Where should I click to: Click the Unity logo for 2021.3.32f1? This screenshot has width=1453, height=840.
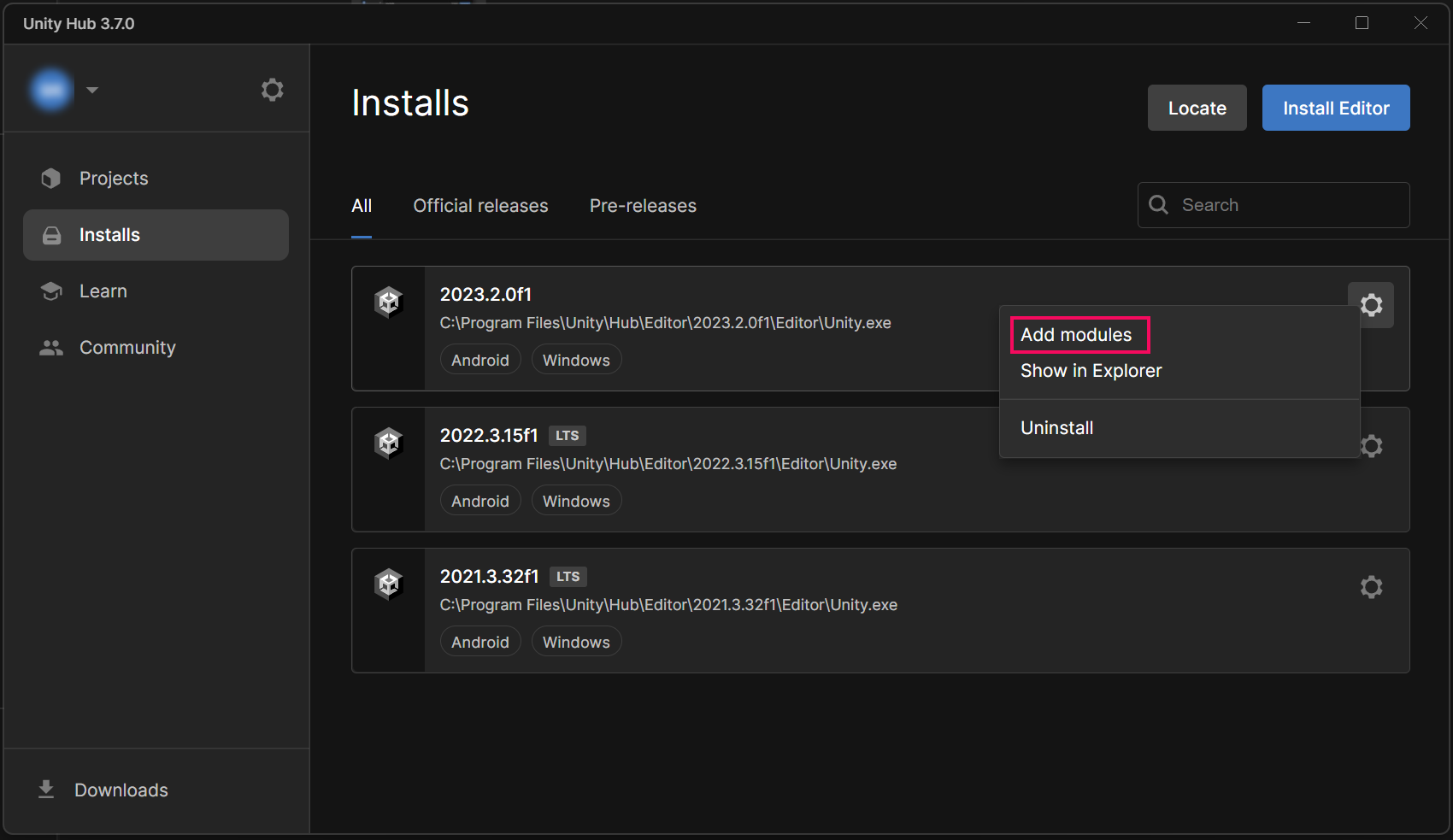[x=389, y=584]
